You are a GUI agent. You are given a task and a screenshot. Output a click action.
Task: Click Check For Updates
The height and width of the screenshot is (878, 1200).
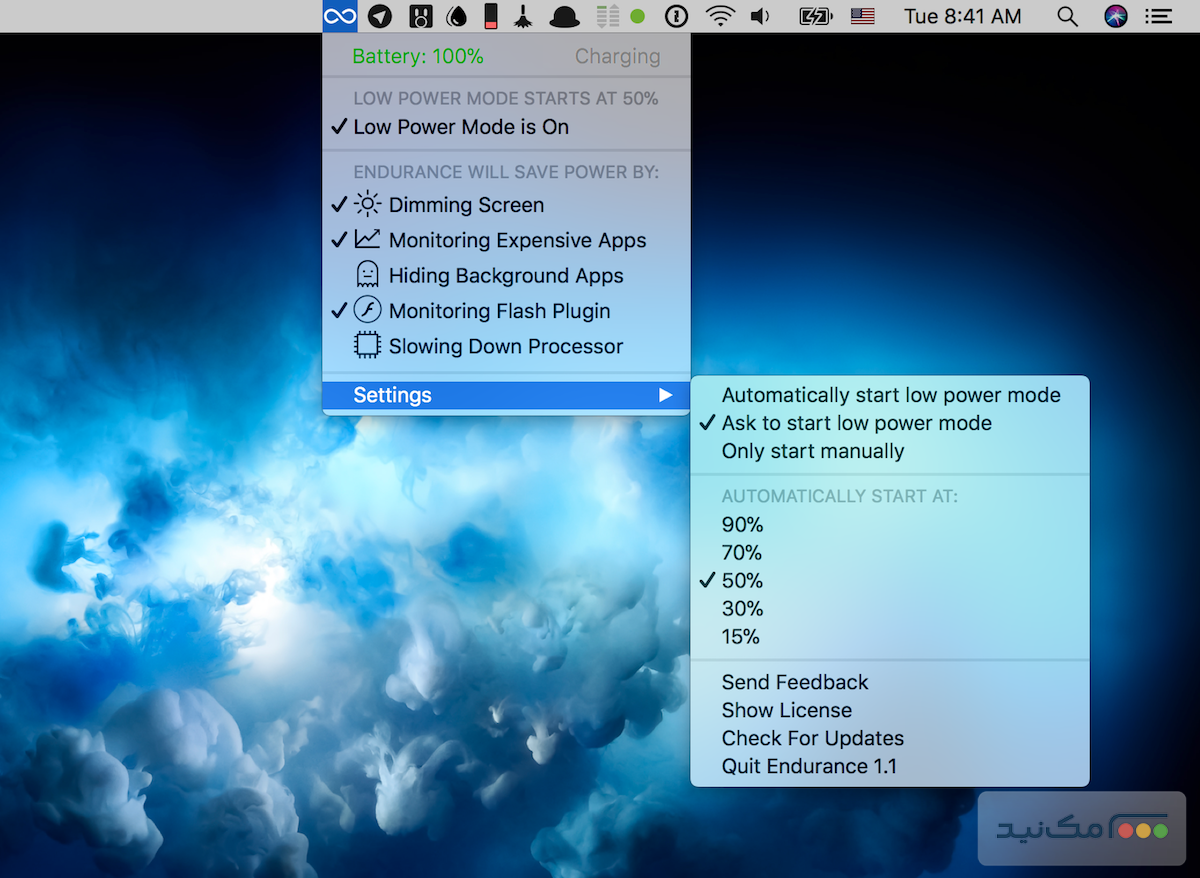812,738
